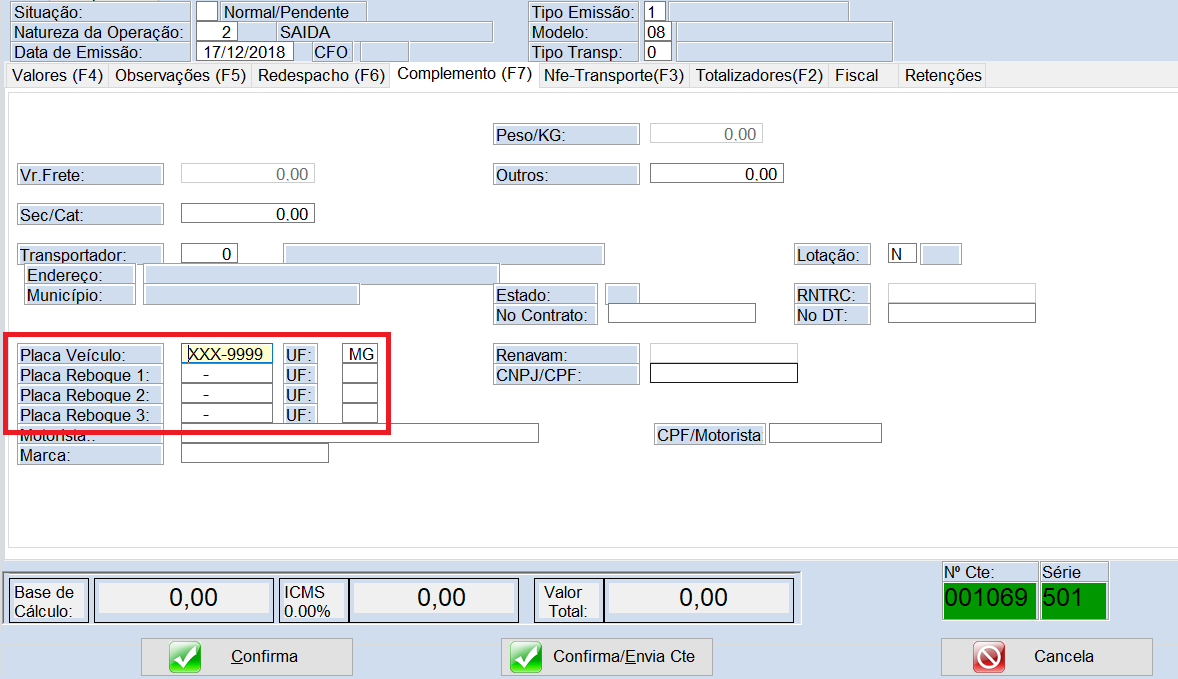Open the Totalizadores(F2) tab

(759, 75)
